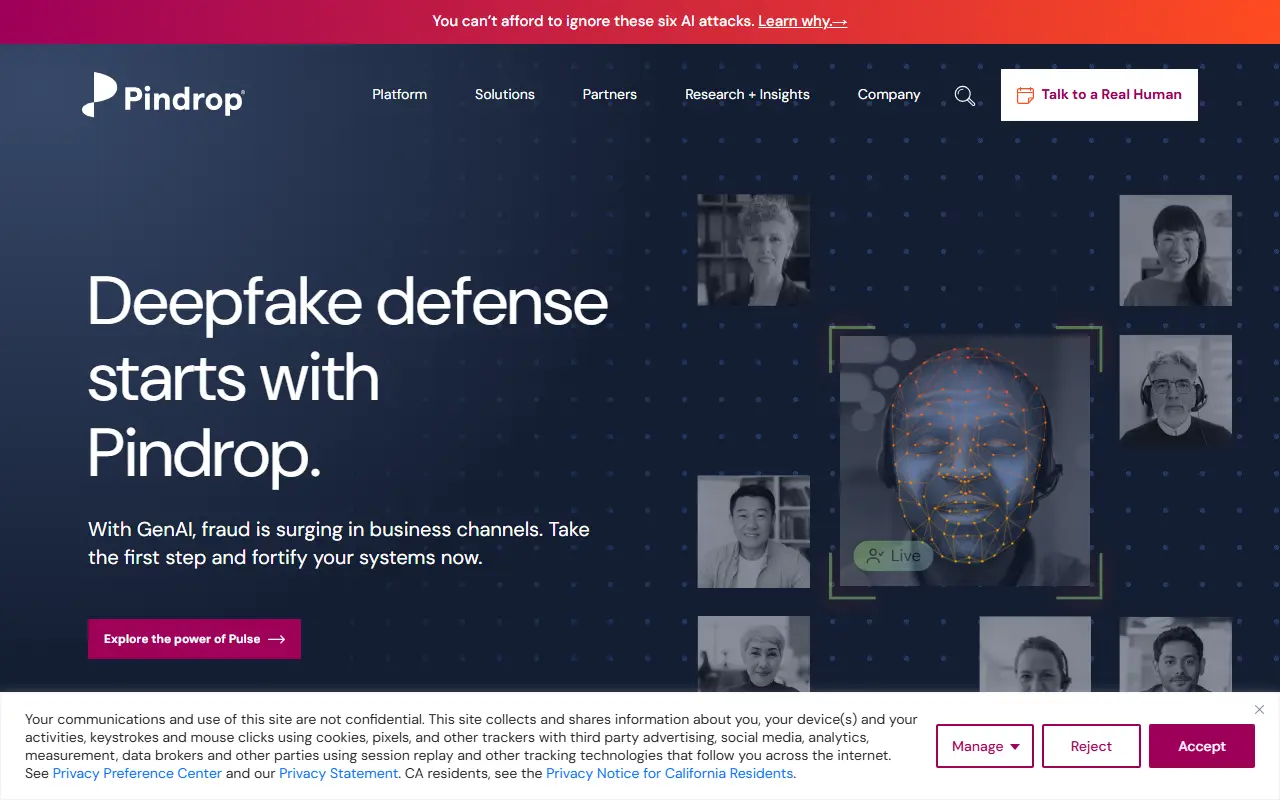Open the Platform menu

point(399,94)
